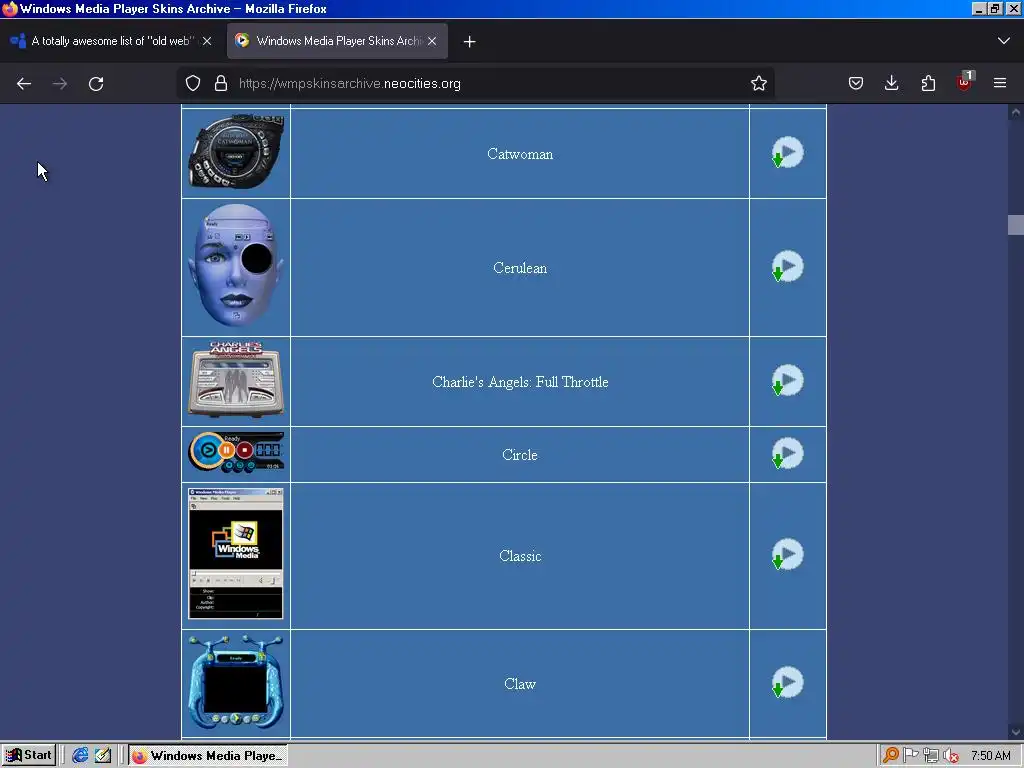Viewport: 1024px width, 768px height.
Task: Open the Classic skin thumbnail
Action: click(x=236, y=554)
